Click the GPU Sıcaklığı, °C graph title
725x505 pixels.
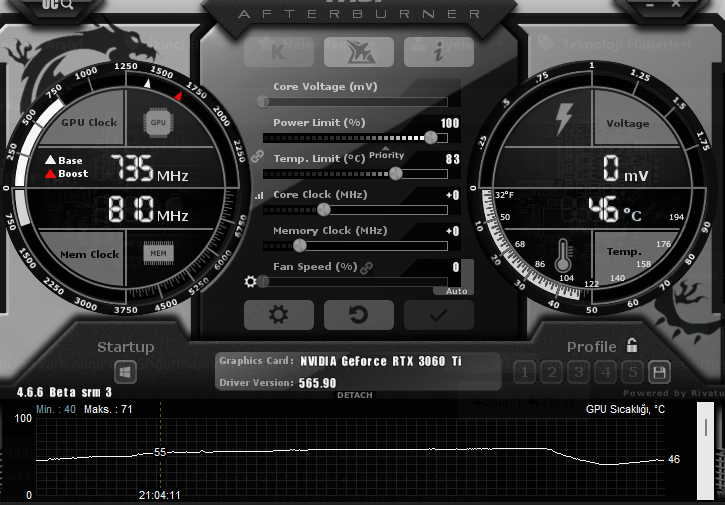pyautogui.click(x=625, y=409)
